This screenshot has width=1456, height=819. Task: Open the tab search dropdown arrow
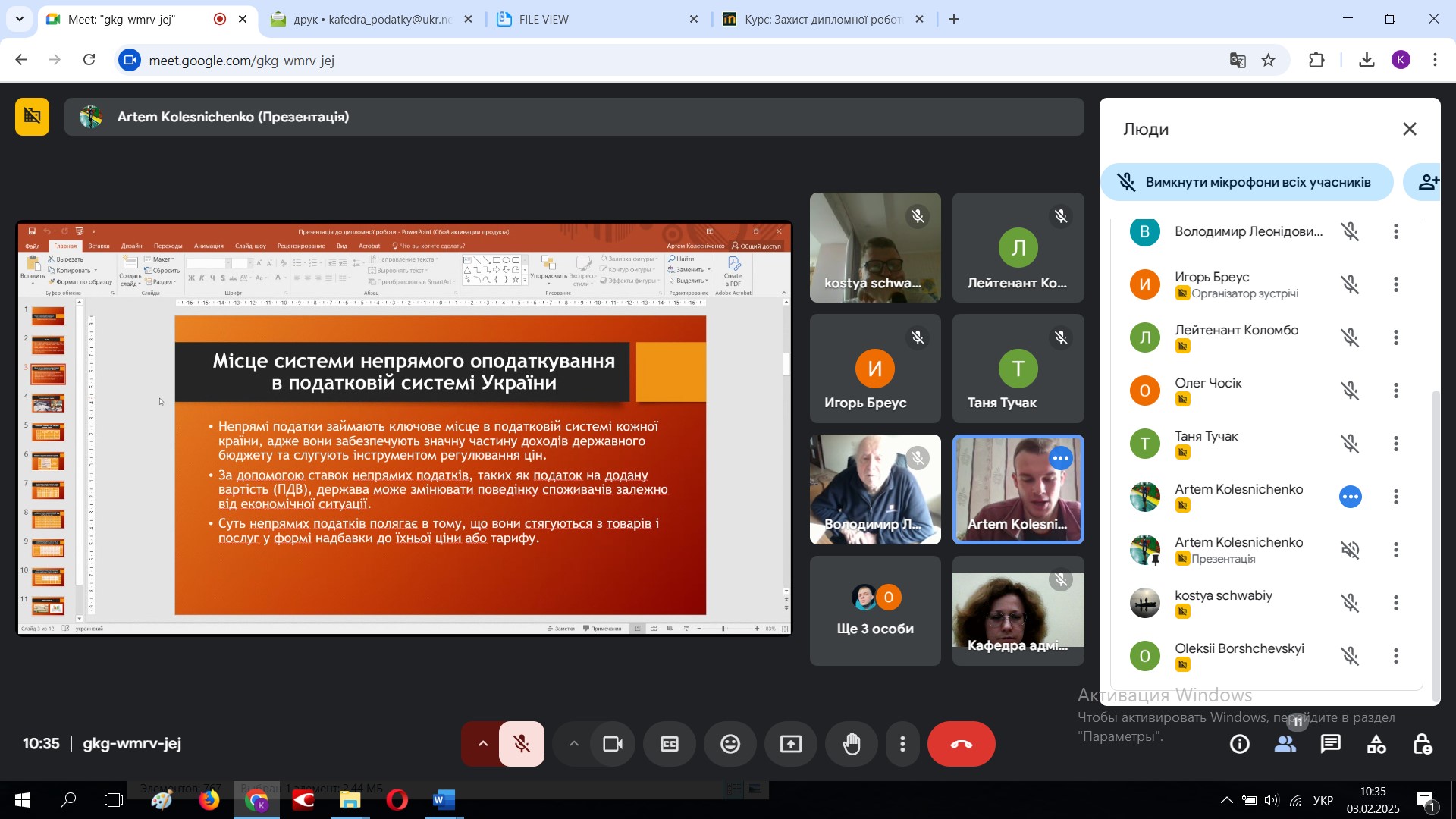coord(20,19)
